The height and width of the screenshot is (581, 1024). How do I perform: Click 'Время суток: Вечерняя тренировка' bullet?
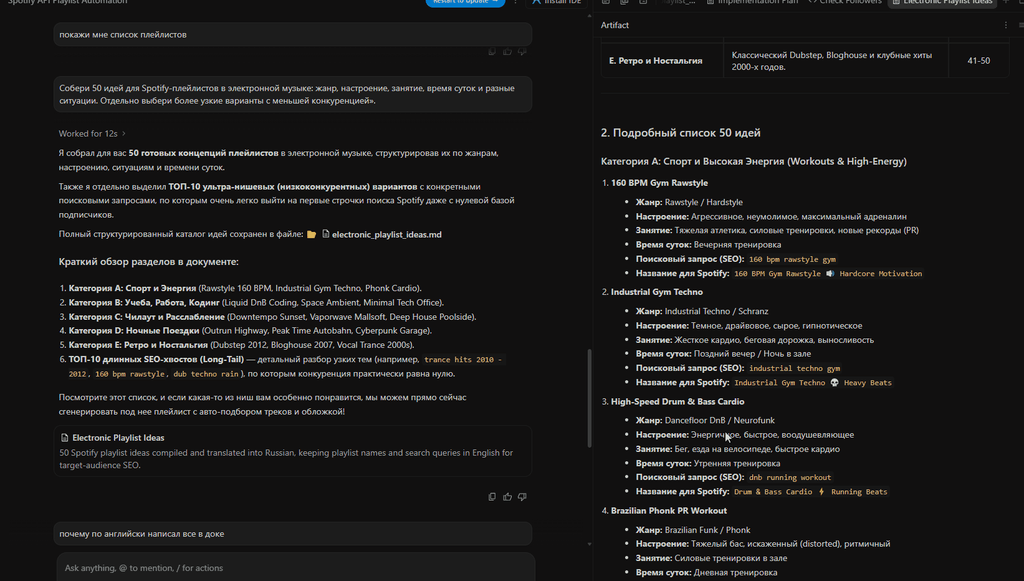(x=709, y=245)
